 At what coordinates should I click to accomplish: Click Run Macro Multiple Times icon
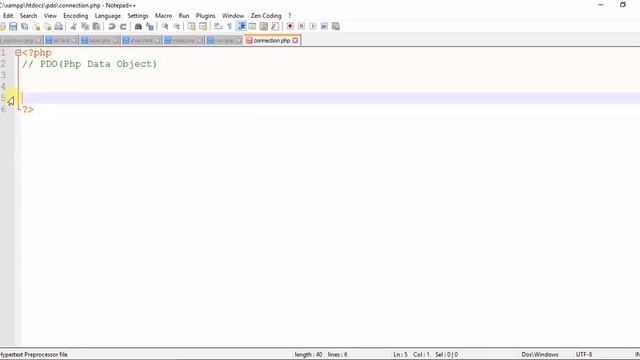tap(324, 27)
